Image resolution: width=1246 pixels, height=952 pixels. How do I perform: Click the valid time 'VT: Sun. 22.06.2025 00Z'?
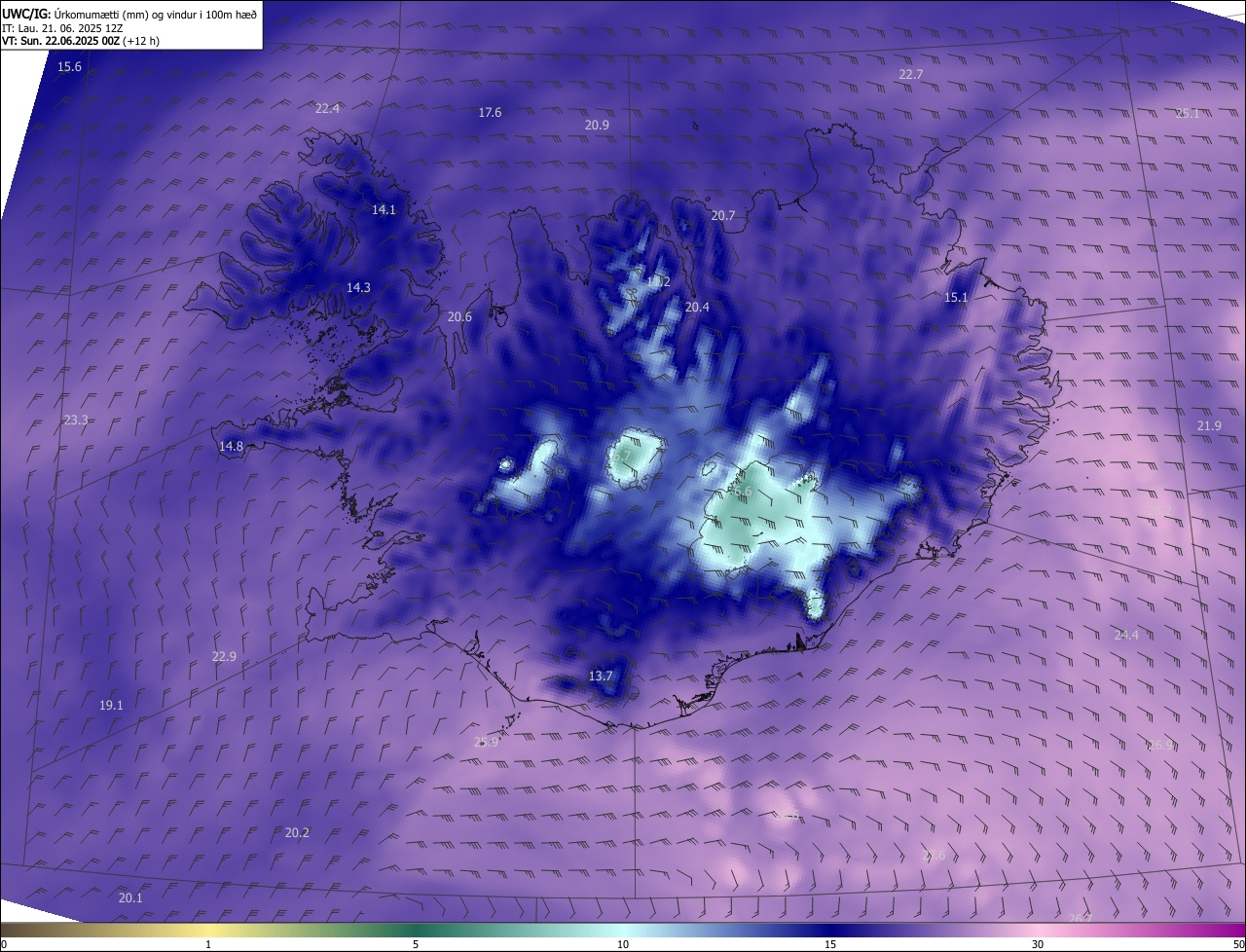[62, 42]
